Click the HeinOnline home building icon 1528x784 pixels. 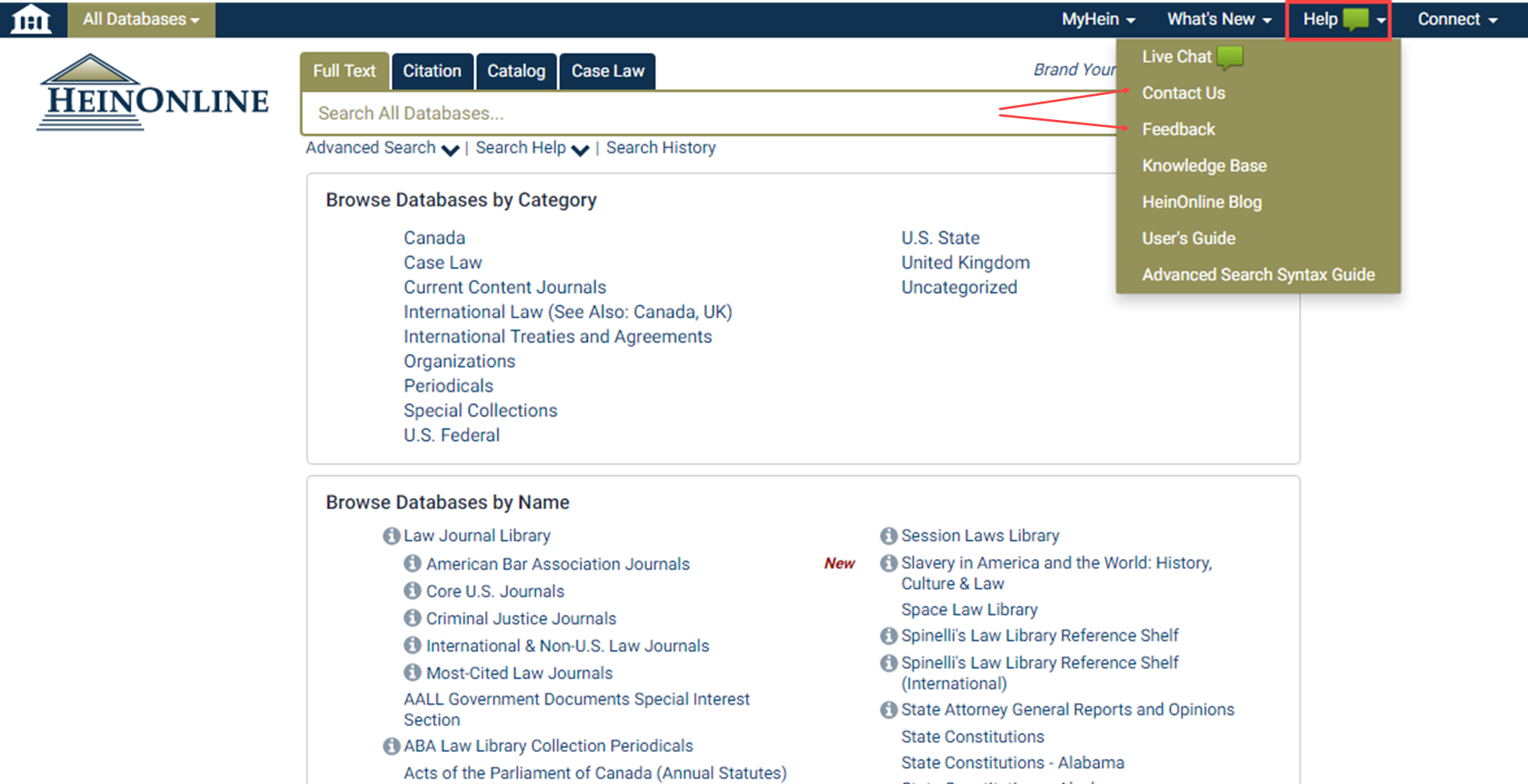click(x=30, y=19)
